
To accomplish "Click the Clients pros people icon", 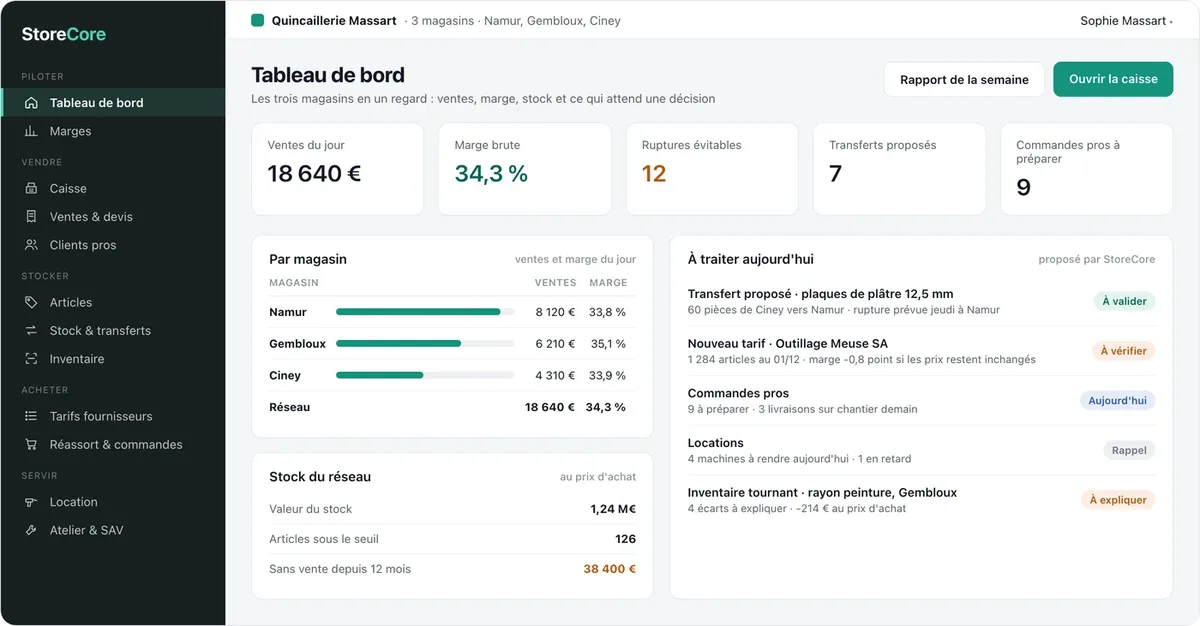I will [31, 245].
